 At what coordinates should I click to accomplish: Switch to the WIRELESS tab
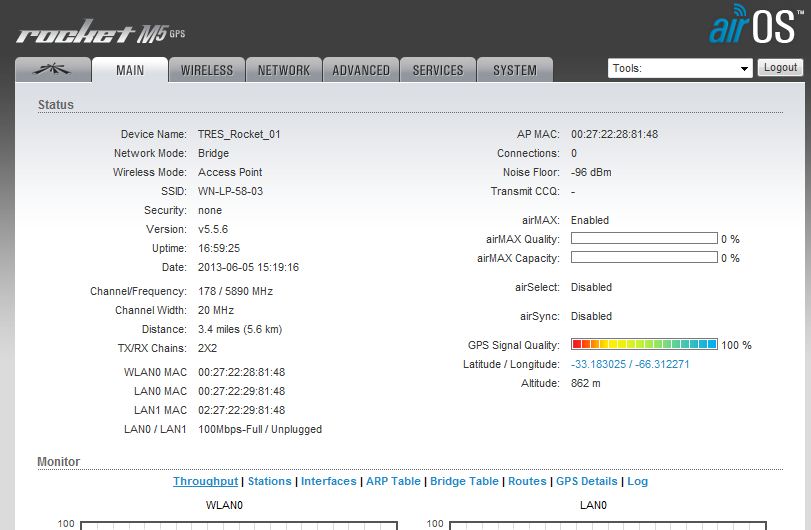point(206,70)
